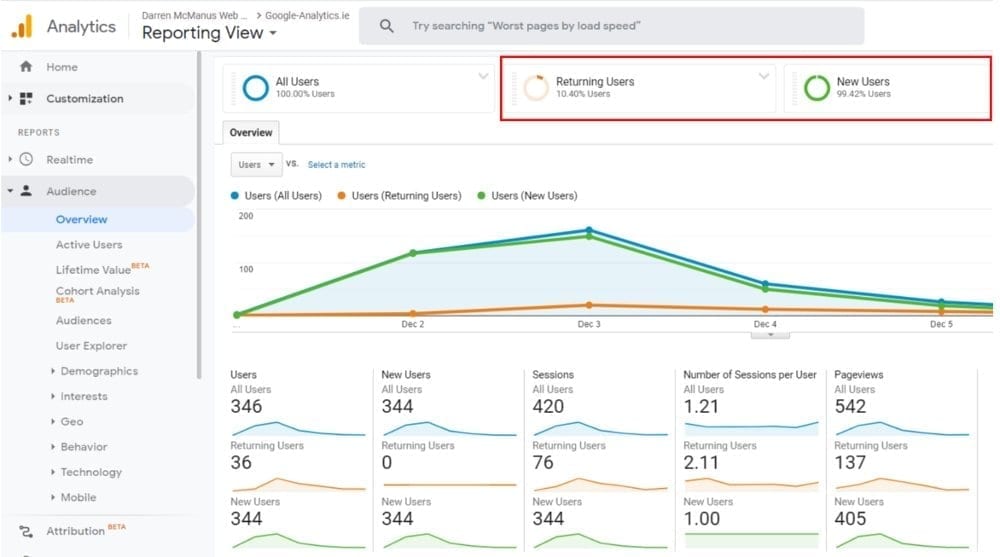This screenshot has width=1000, height=557.
Task: Click the Google-Analytics.ie breadcrumb
Action: [307, 15]
